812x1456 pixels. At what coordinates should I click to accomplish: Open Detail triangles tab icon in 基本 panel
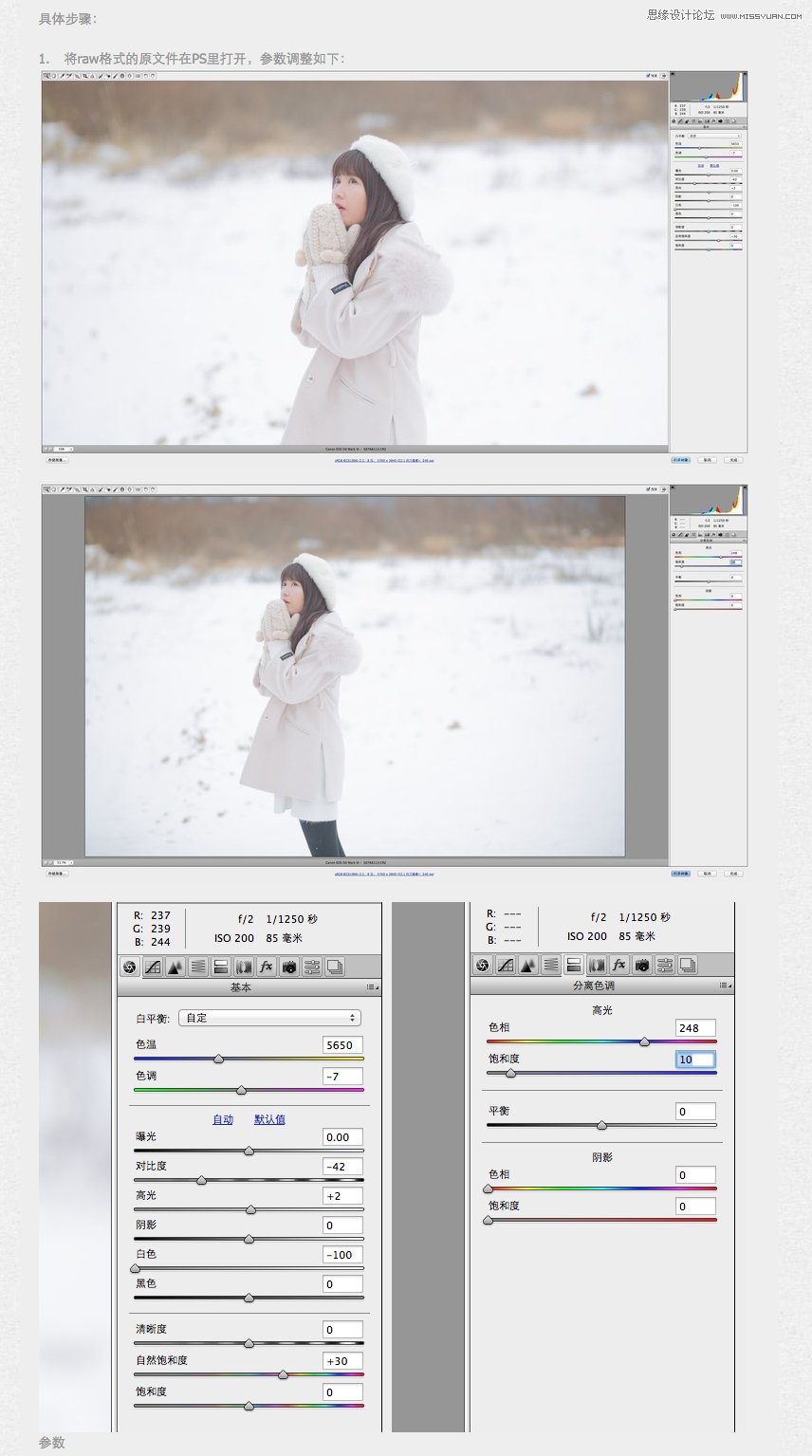175,967
